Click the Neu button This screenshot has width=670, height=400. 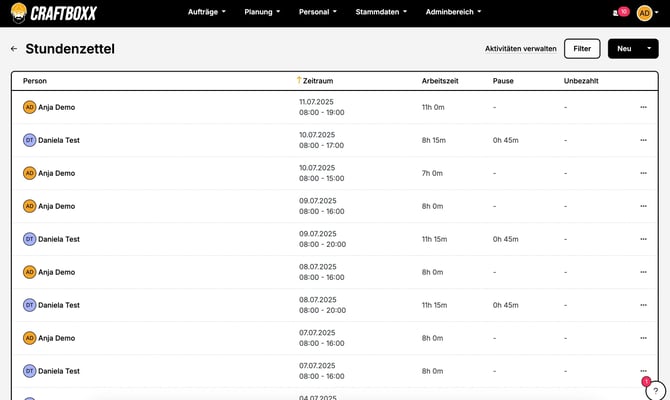click(x=624, y=48)
